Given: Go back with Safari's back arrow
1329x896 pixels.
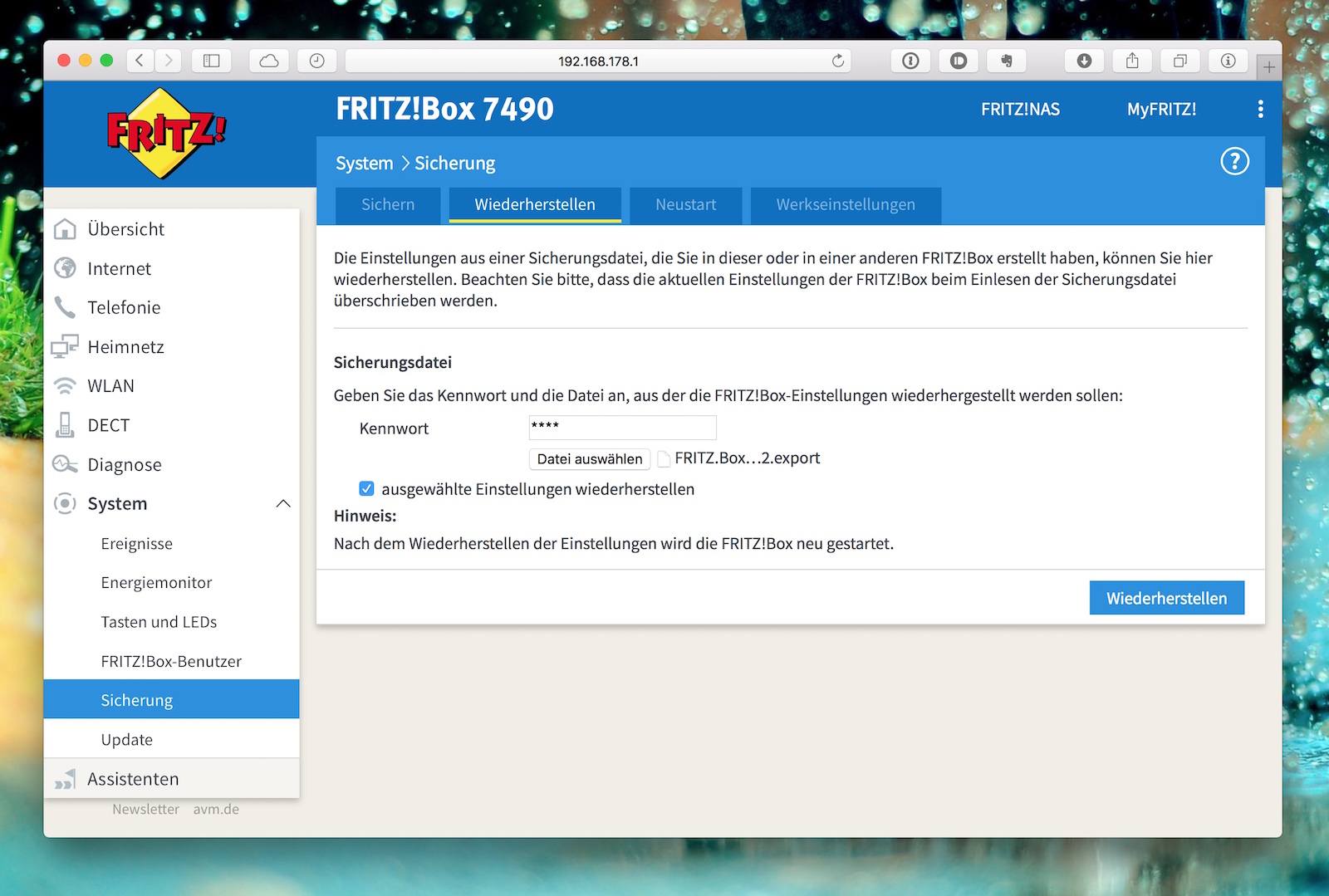Looking at the screenshot, I should click(140, 61).
